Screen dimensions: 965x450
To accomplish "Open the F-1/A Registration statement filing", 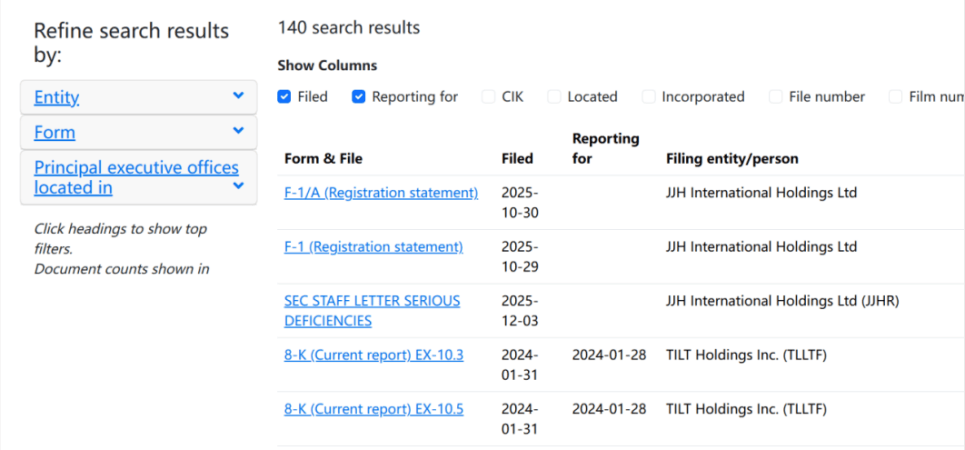I will click(x=381, y=193).
